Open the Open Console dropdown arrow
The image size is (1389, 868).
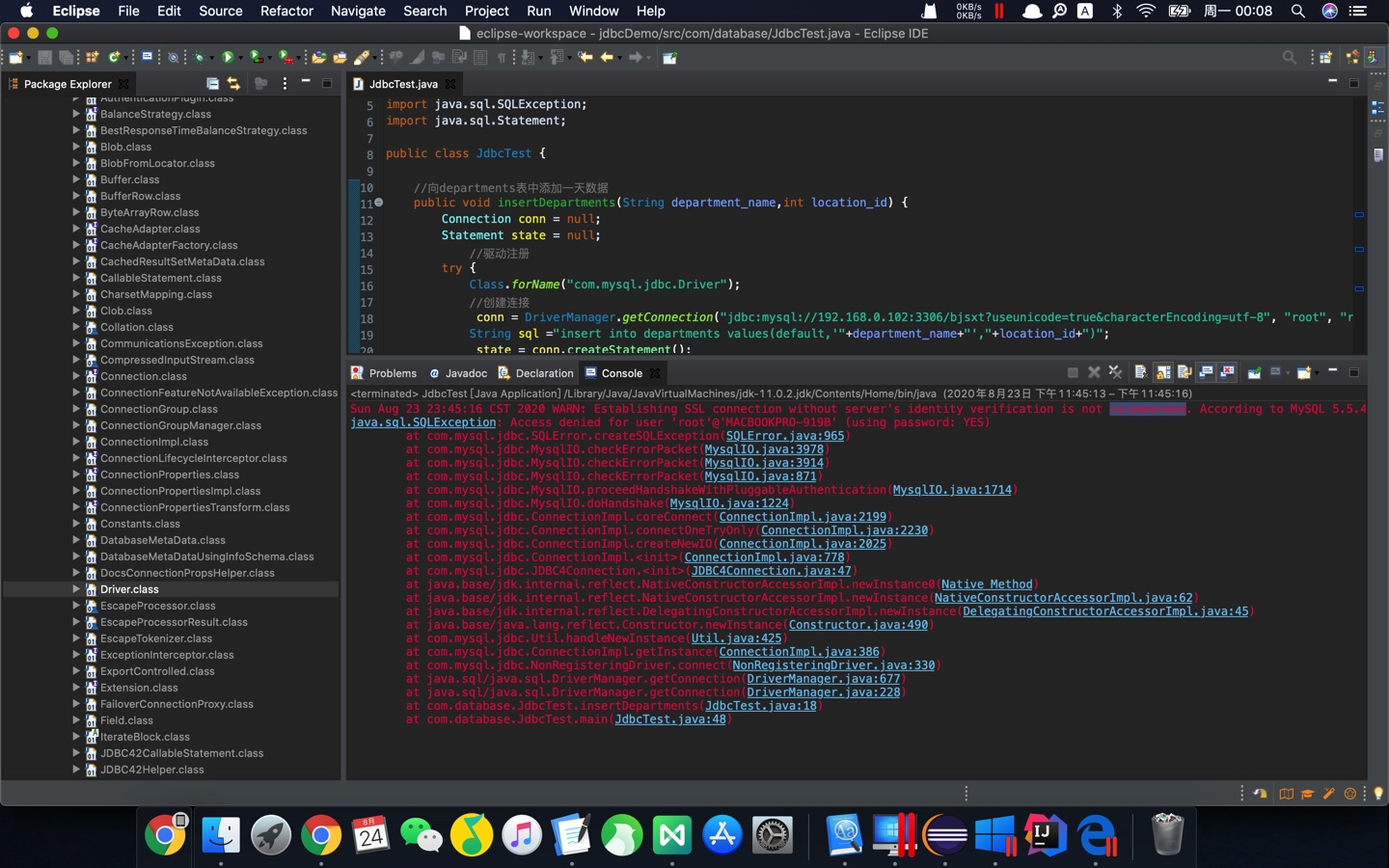click(x=1316, y=372)
